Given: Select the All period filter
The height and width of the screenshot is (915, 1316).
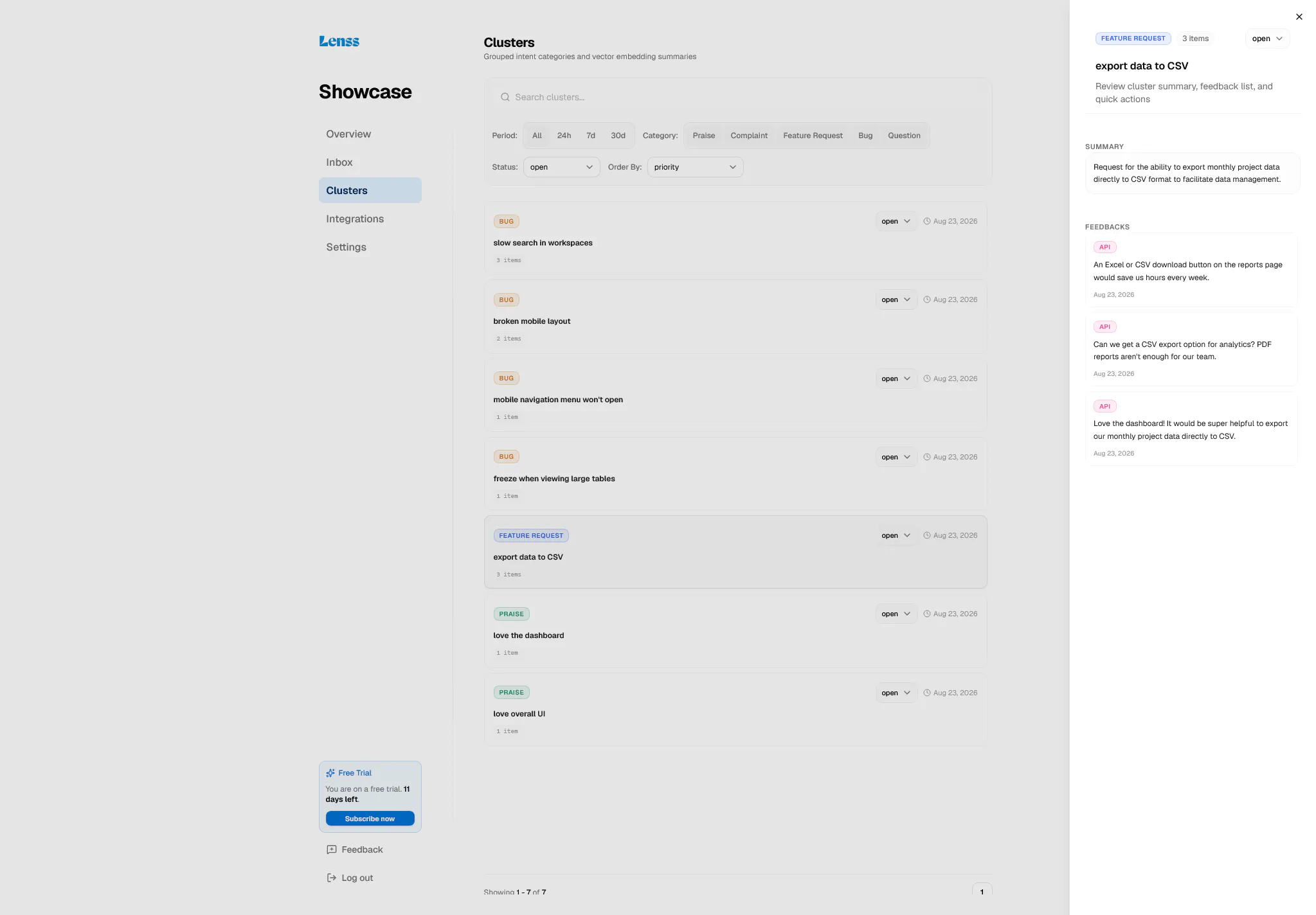Looking at the screenshot, I should coord(537,136).
